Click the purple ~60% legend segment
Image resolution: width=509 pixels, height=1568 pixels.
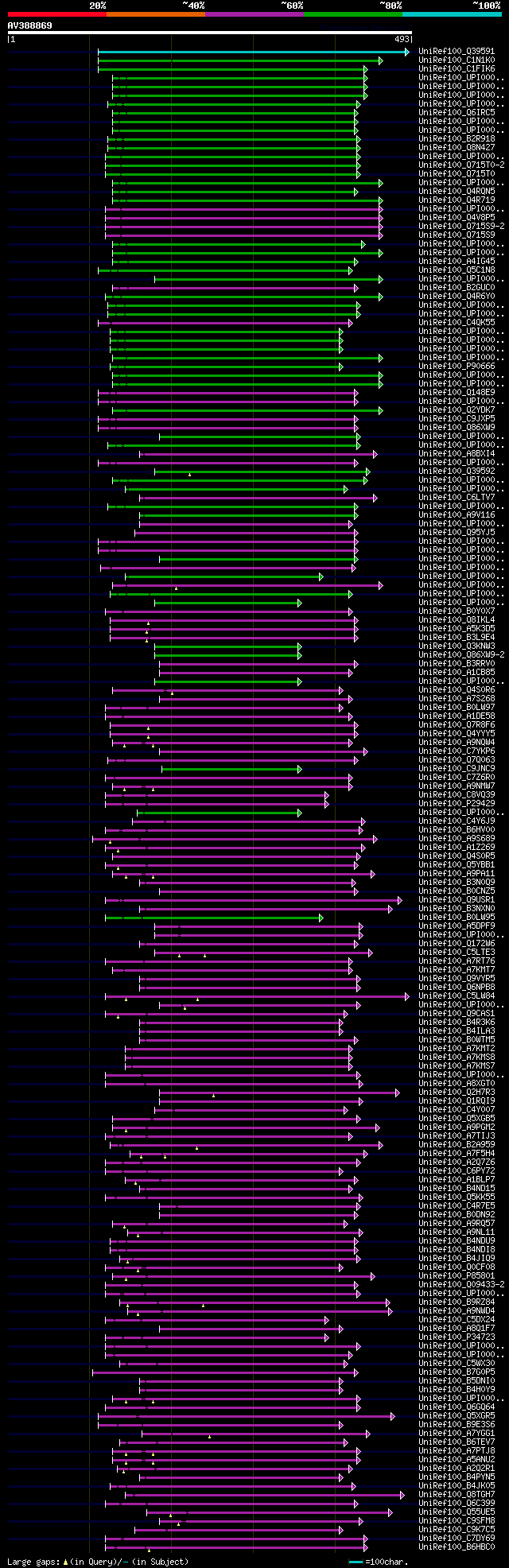[x=254, y=14]
